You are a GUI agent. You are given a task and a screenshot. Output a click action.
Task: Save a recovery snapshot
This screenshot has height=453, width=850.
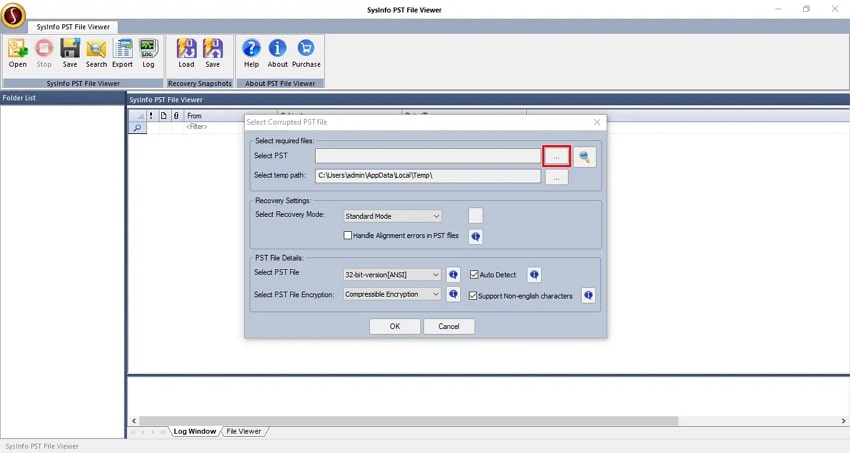point(212,53)
